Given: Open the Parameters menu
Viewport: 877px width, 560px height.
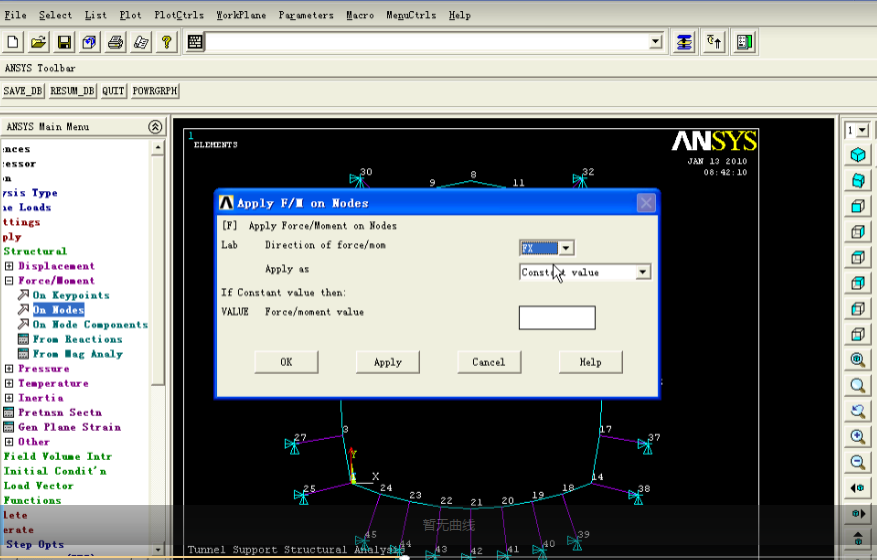Looking at the screenshot, I should [306, 15].
